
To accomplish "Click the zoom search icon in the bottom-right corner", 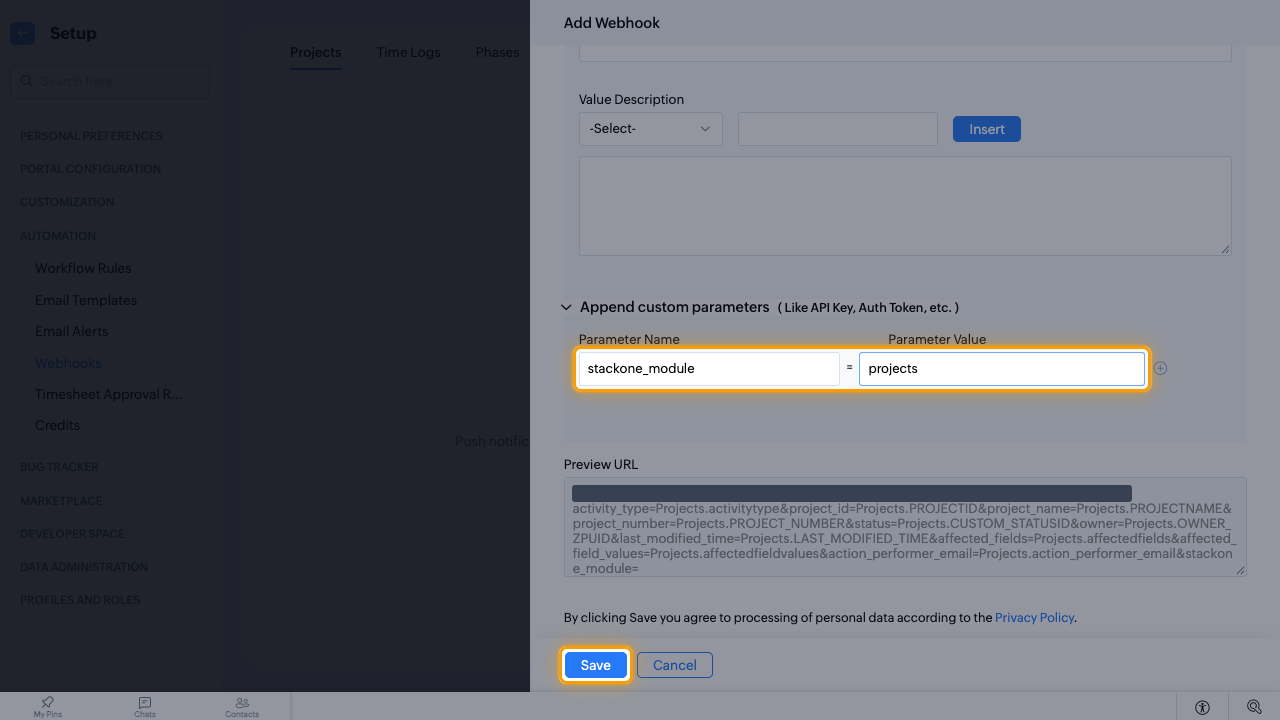I will tap(1254, 707).
